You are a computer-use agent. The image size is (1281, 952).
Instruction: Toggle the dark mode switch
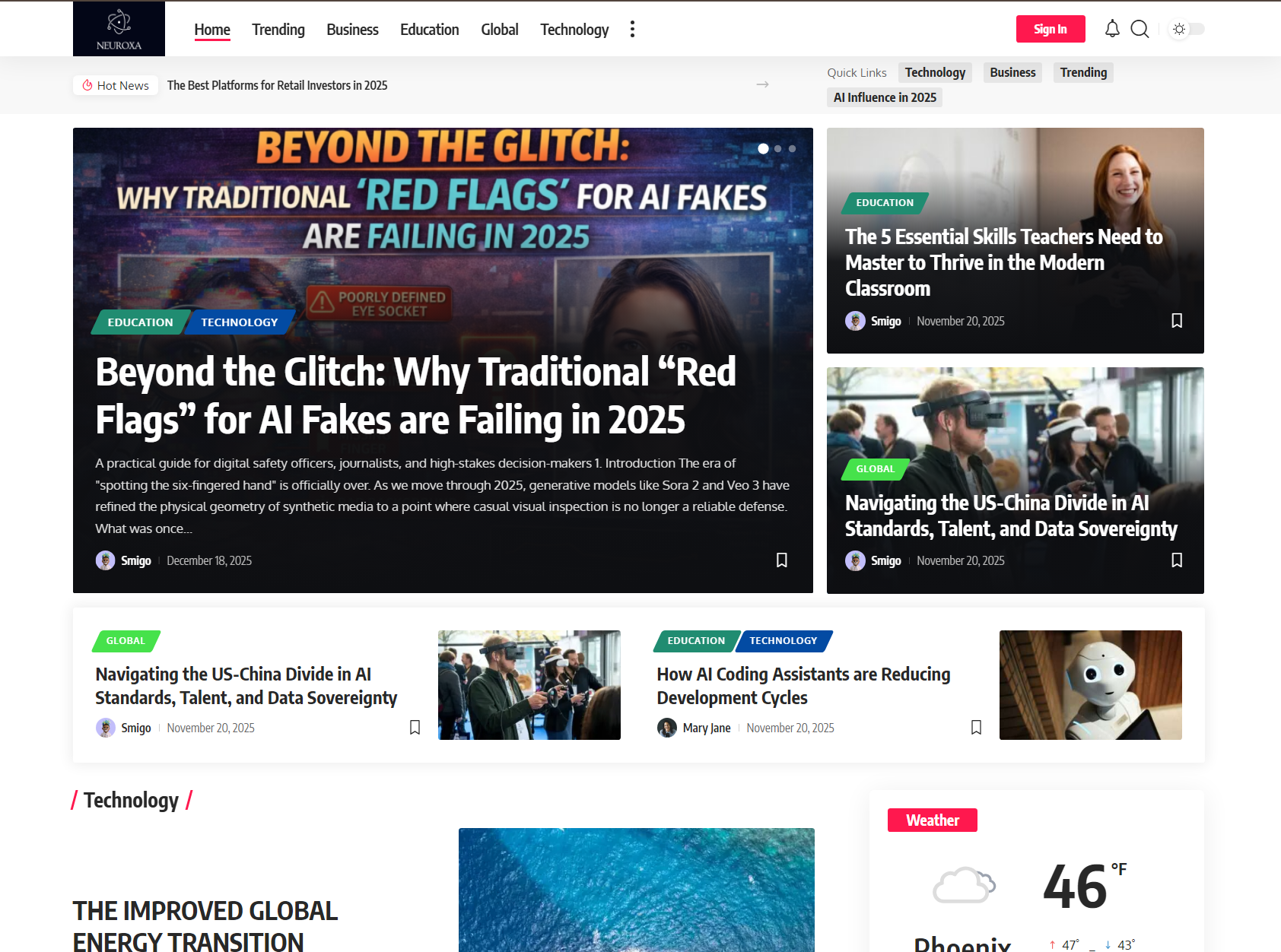1187,29
